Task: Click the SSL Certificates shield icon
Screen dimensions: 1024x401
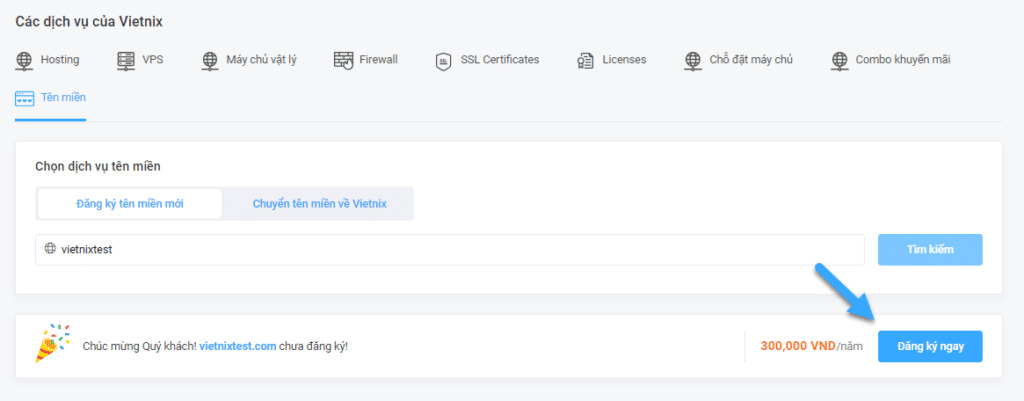Action: (443, 61)
